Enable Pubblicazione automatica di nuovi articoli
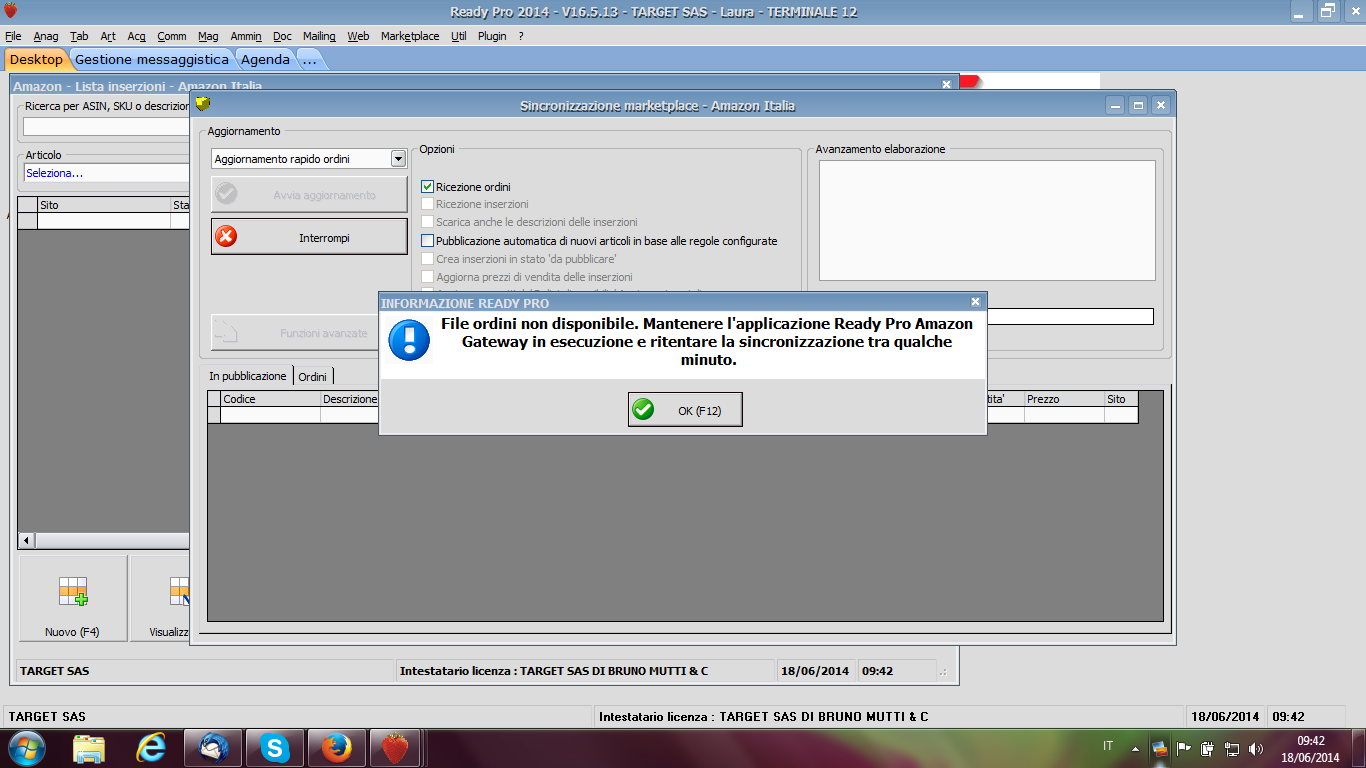This screenshot has height=768, width=1366. click(427, 241)
